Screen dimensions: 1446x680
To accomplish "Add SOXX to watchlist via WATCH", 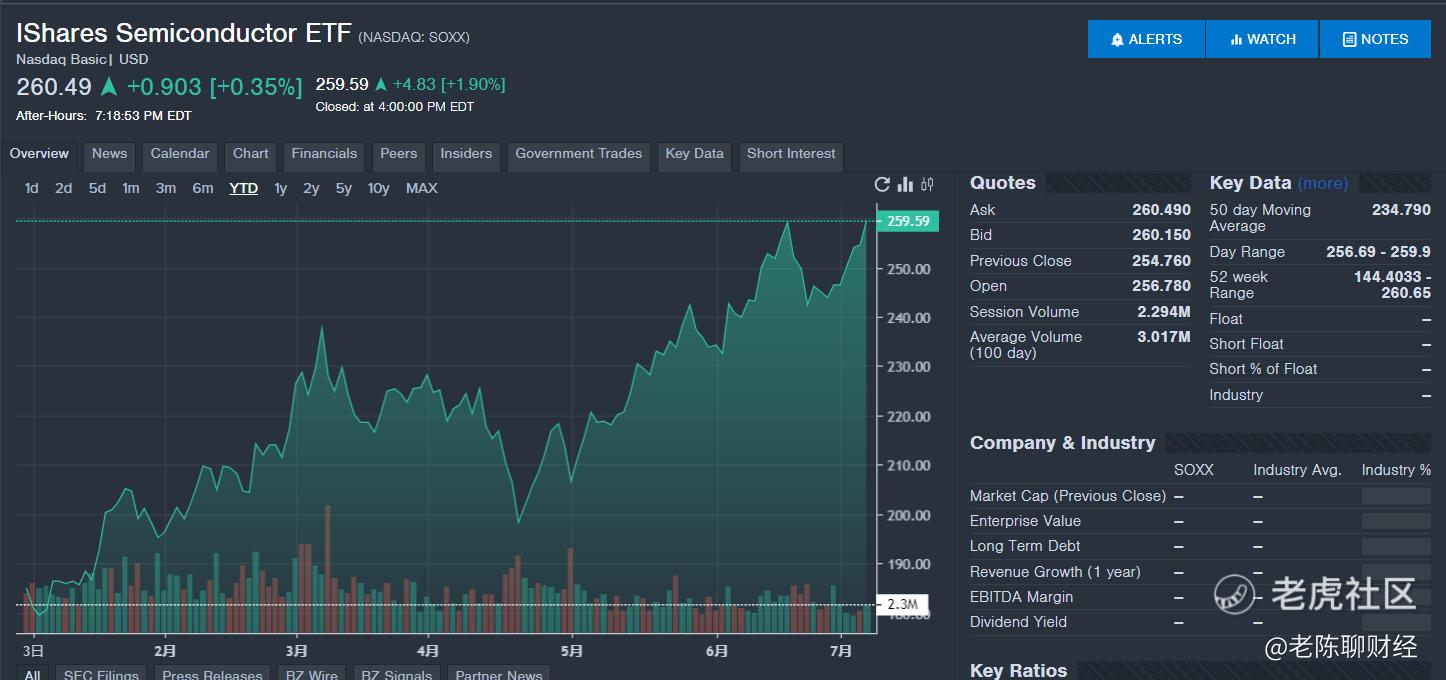I will click(x=1262, y=39).
